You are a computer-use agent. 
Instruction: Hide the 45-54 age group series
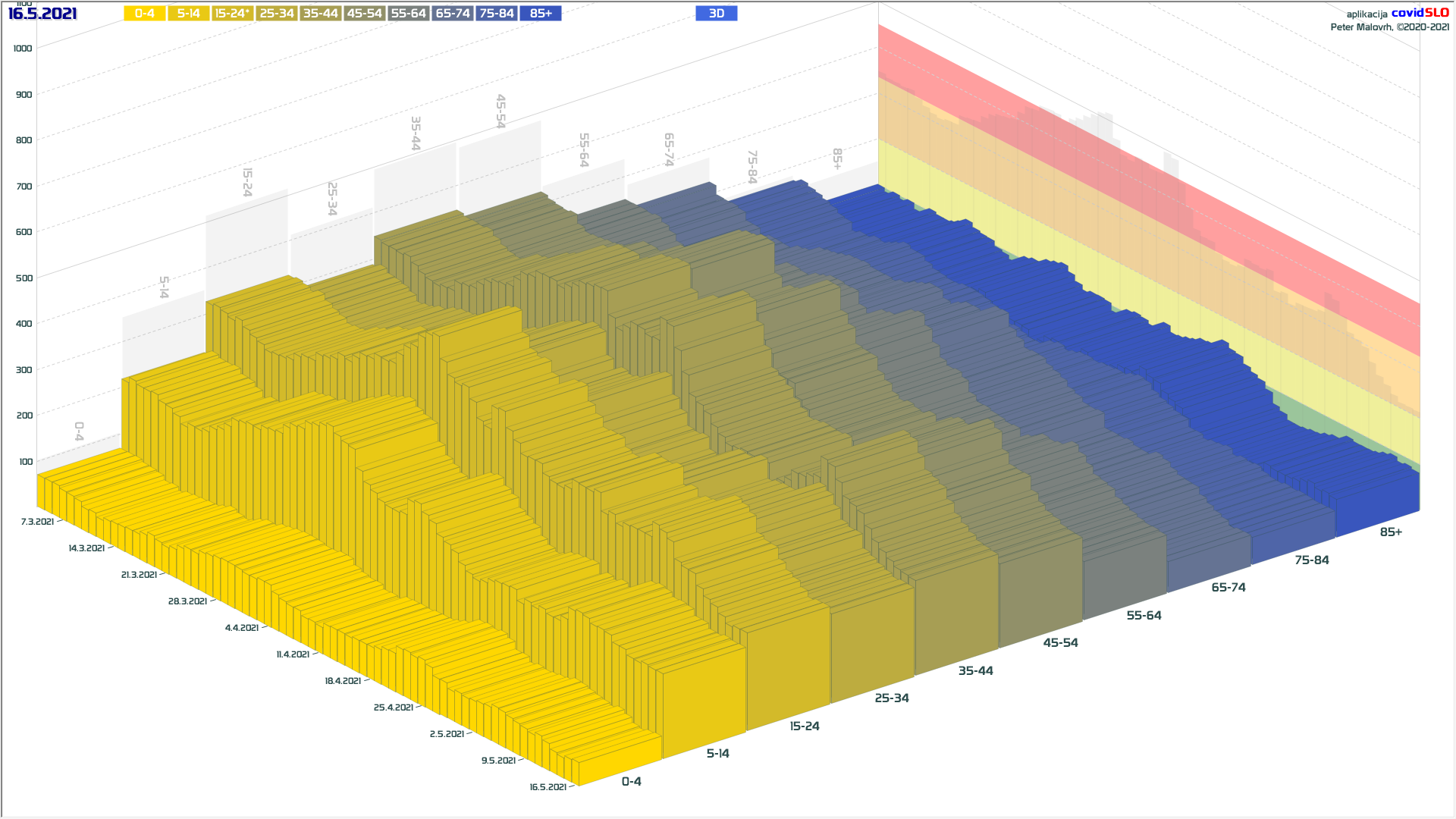(x=364, y=14)
